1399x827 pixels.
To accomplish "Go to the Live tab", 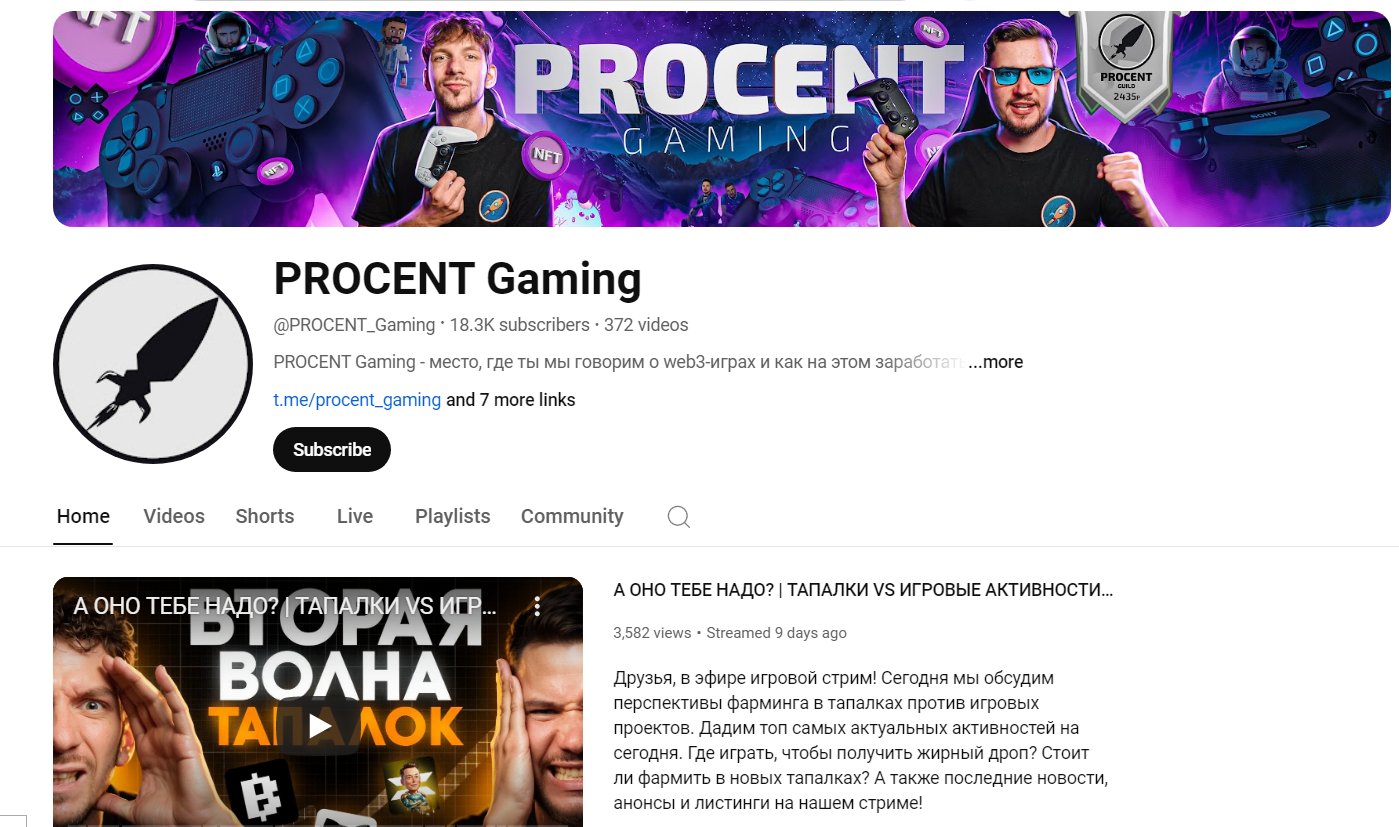I will click(x=355, y=516).
